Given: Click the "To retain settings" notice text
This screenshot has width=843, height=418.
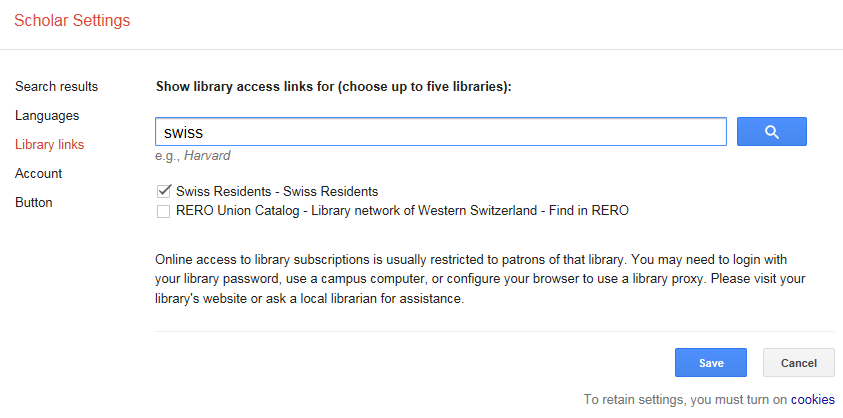Looking at the screenshot, I should tap(685, 400).
